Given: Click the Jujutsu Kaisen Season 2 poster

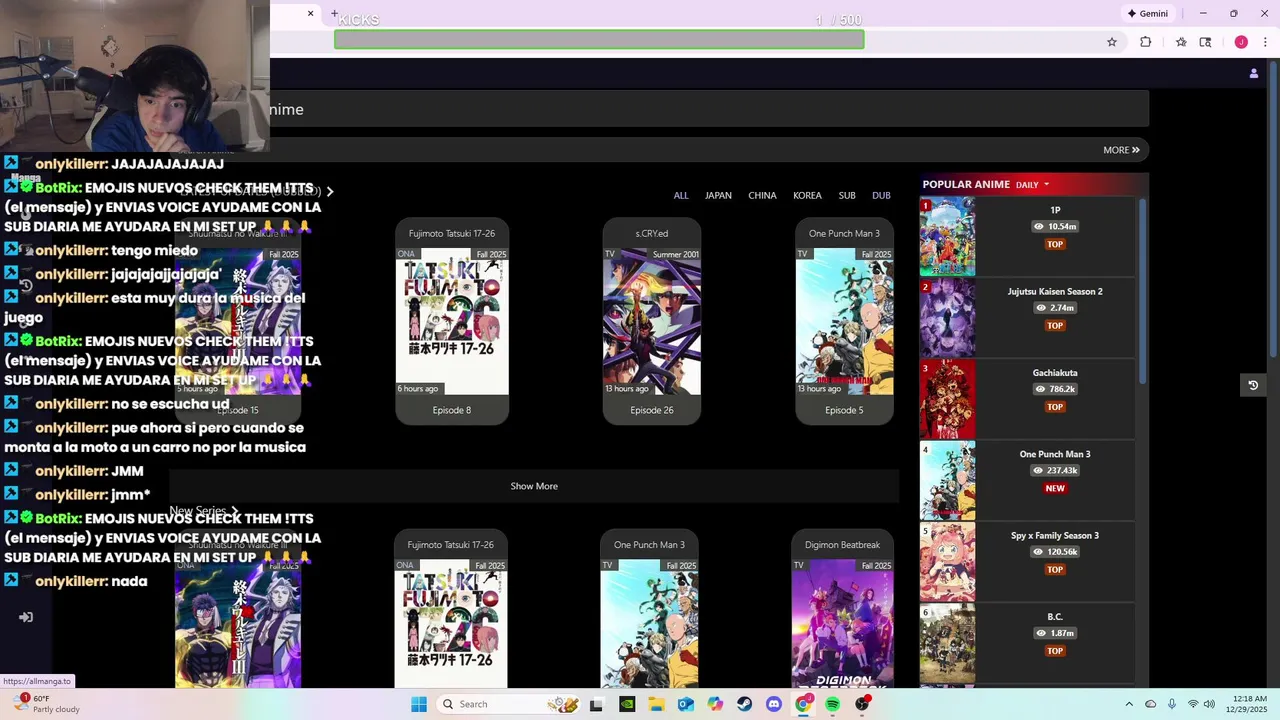Looking at the screenshot, I should (947, 318).
